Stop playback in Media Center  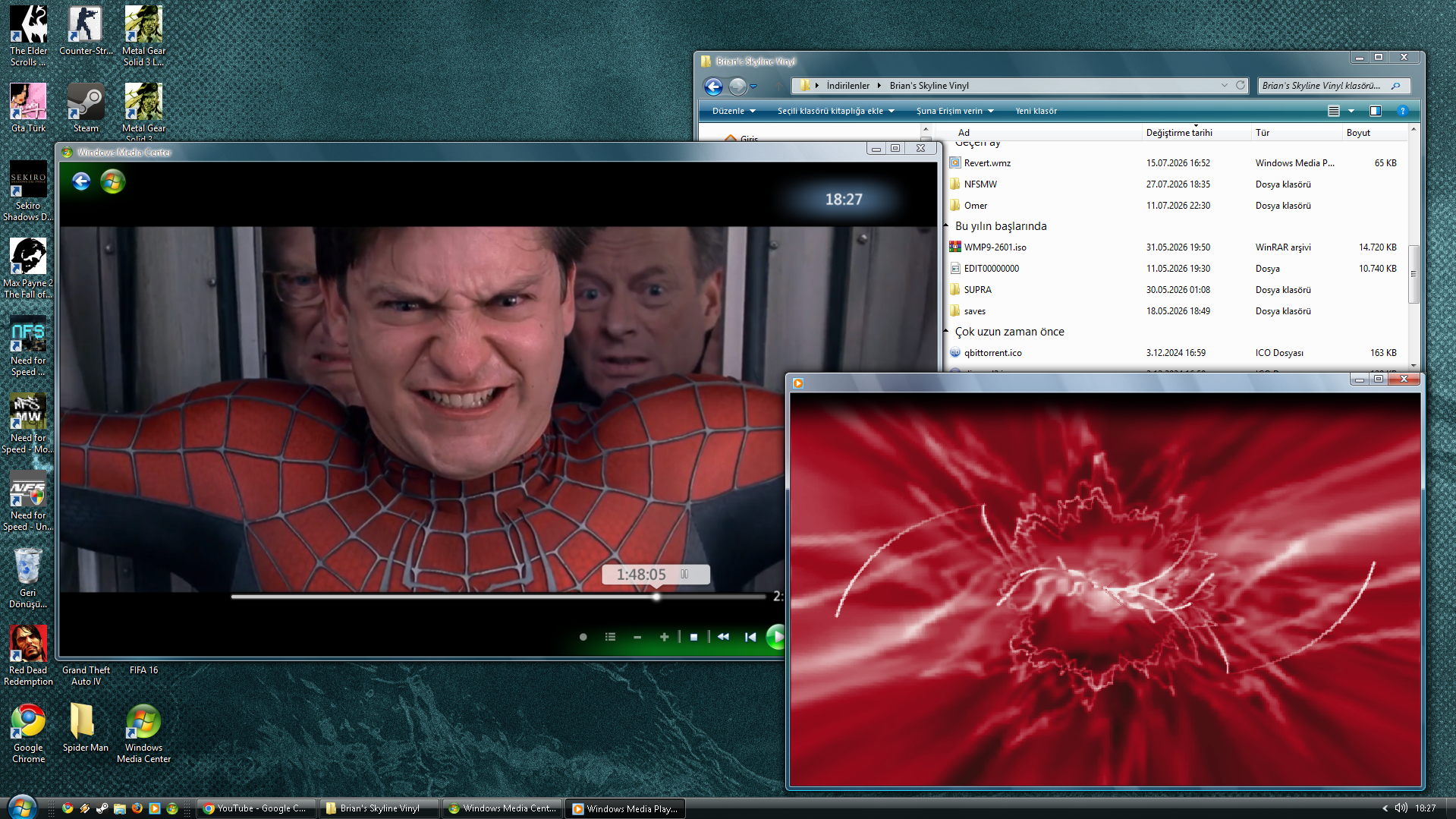693,637
